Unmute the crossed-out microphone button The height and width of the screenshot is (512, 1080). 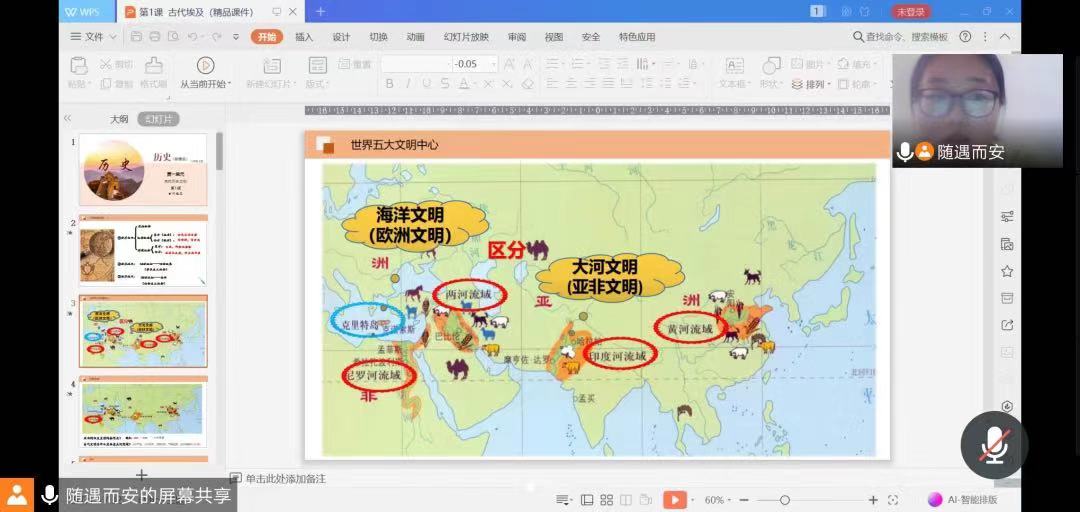point(994,445)
